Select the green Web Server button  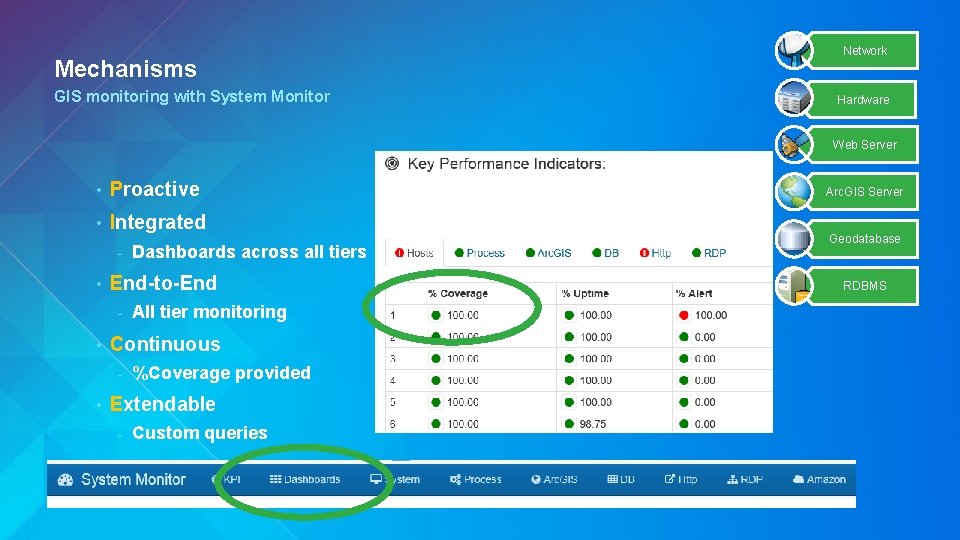point(864,144)
